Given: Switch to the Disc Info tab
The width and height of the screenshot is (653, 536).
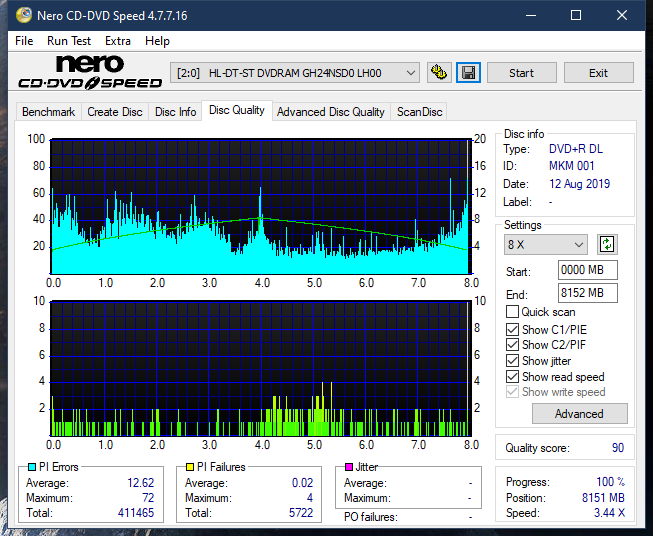Looking at the screenshot, I should click(175, 112).
